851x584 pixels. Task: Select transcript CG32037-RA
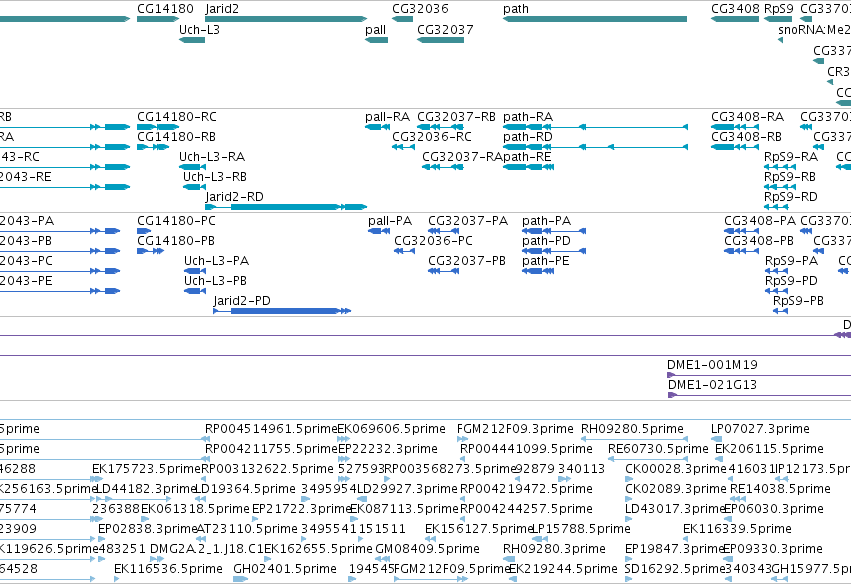[442, 167]
